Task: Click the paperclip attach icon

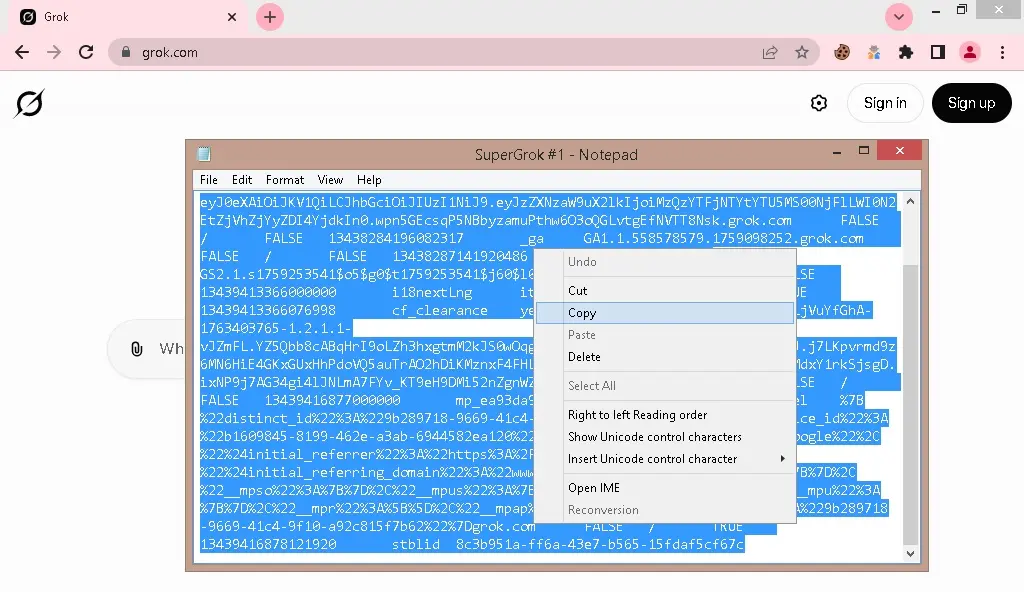Action: 136,349
